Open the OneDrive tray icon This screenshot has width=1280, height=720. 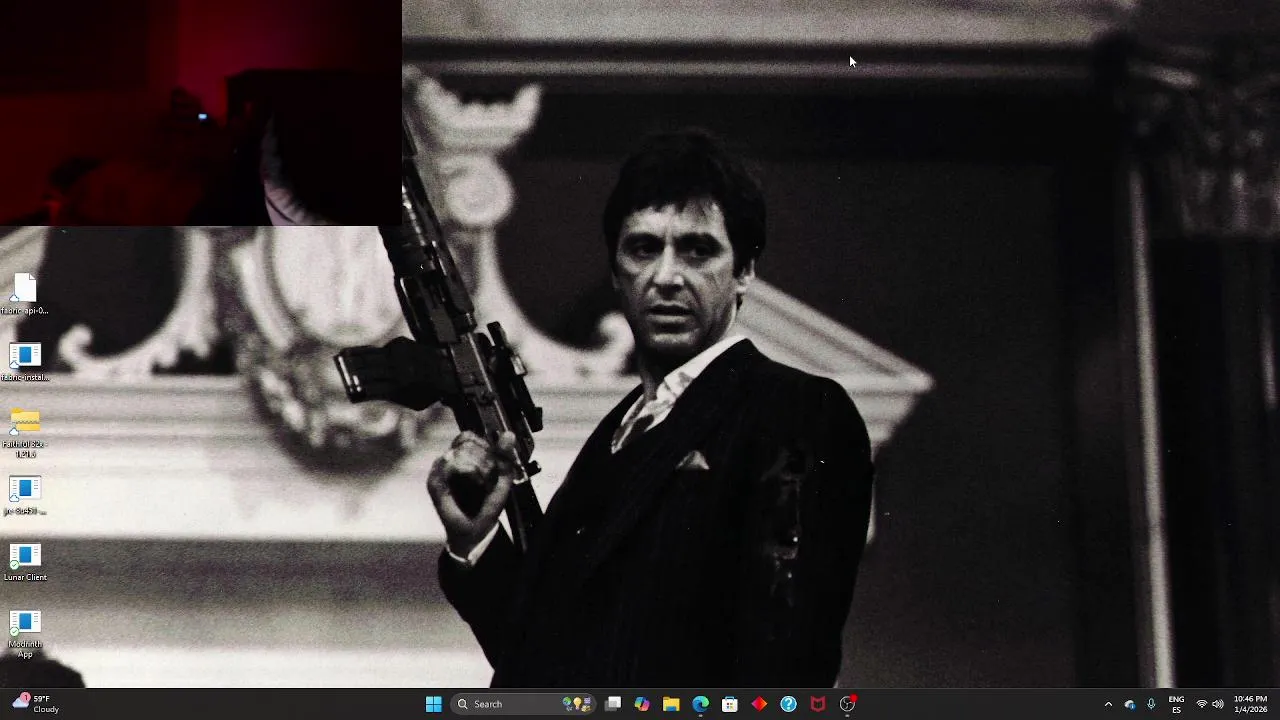coord(1130,704)
